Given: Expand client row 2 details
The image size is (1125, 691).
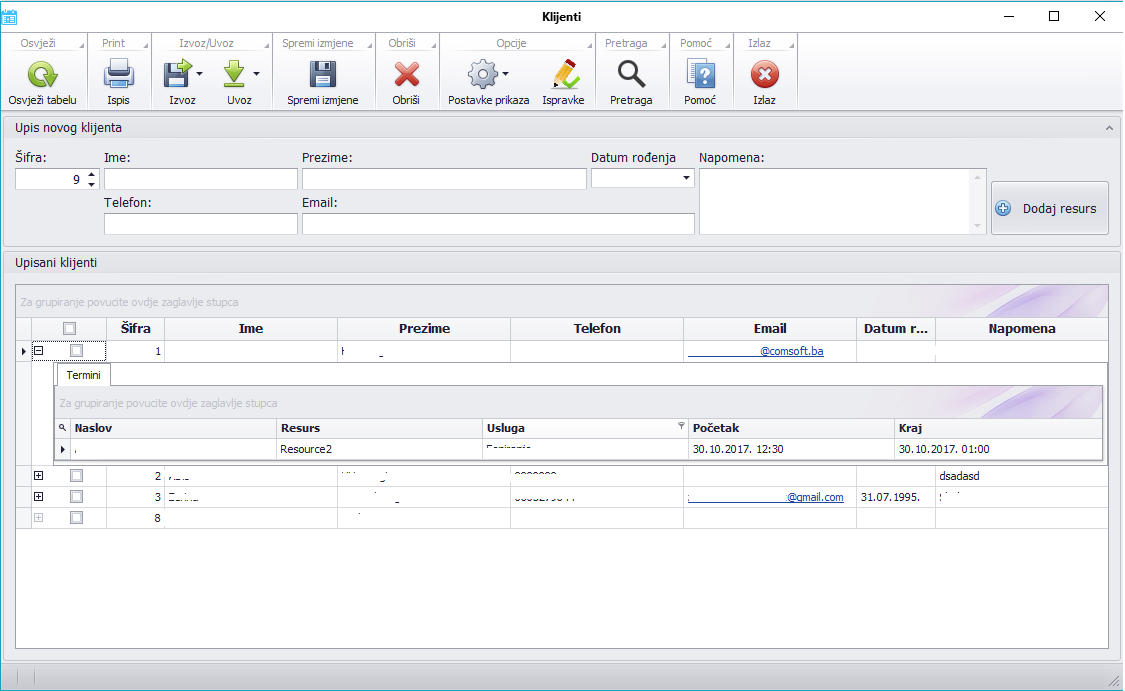Looking at the screenshot, I should point(39,476).
